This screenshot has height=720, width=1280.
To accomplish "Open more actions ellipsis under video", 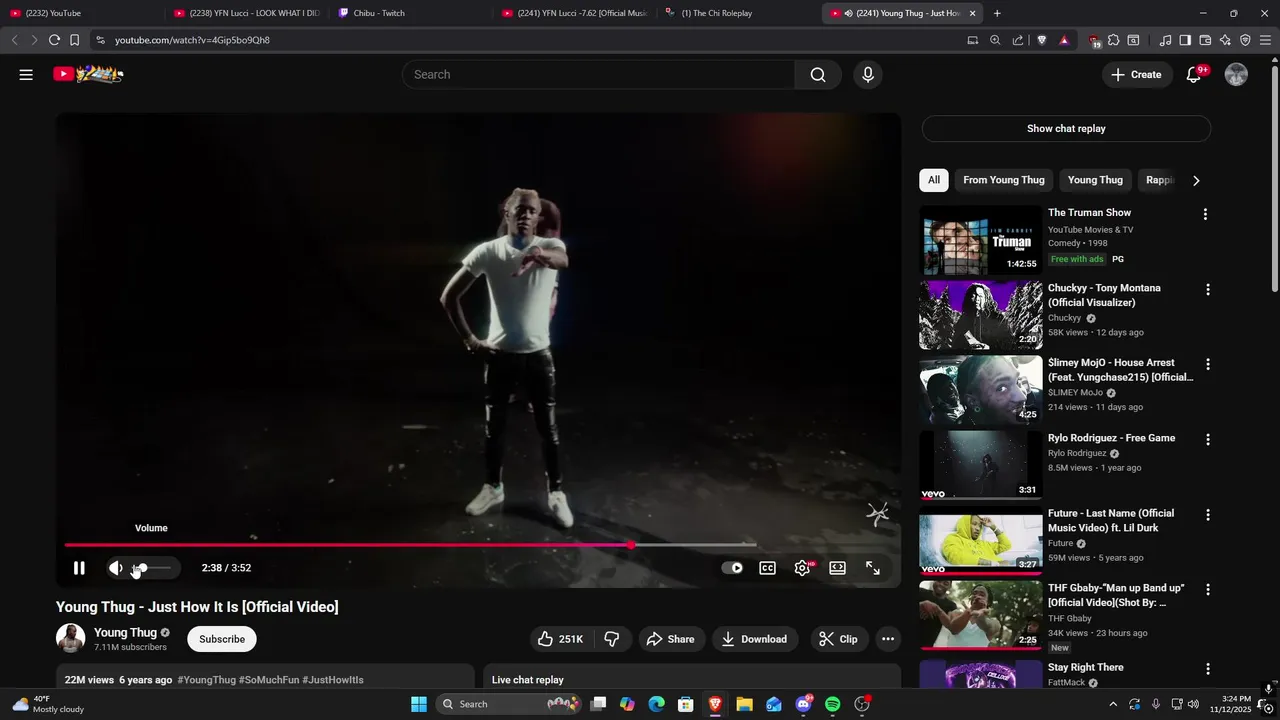I will [888, 639].
